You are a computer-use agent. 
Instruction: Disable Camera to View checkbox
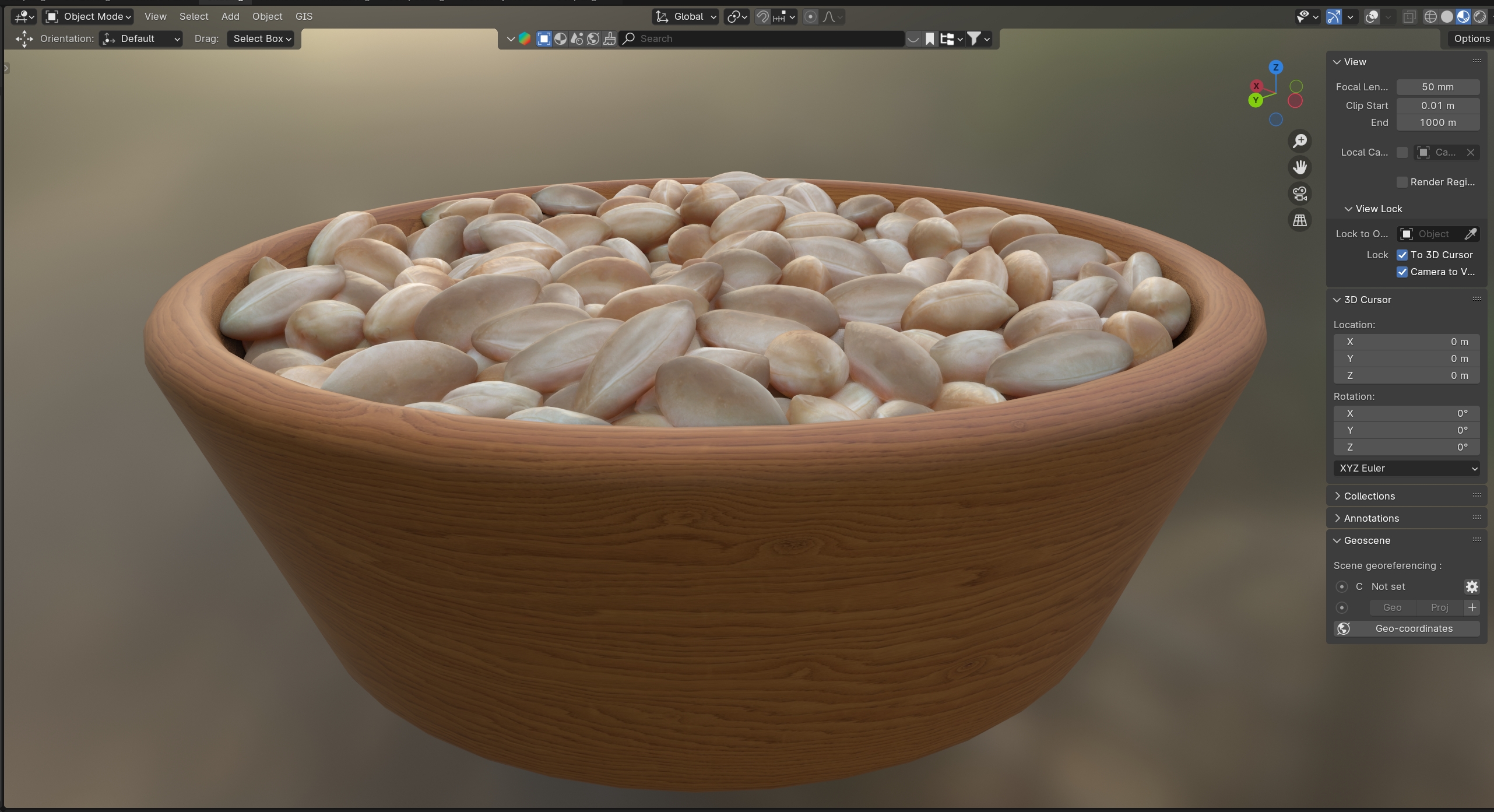(1402, 272)
